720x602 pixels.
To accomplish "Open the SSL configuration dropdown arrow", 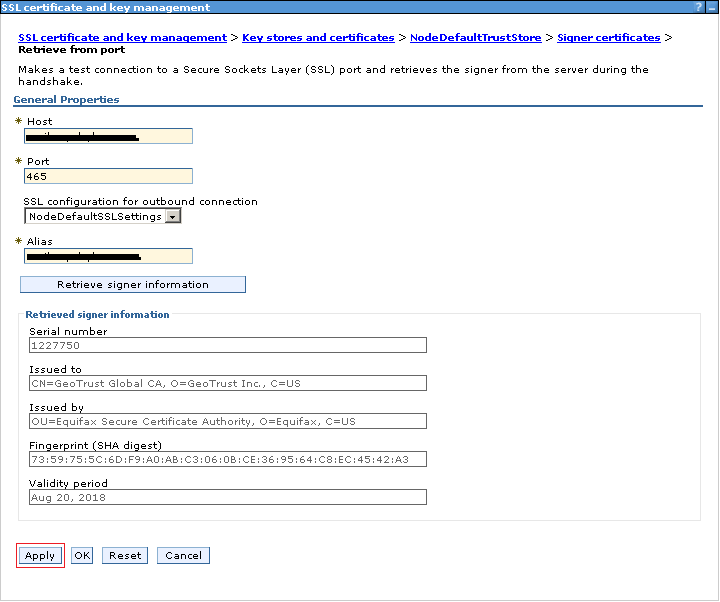I will pyautogui.click(x=172, y=216).
